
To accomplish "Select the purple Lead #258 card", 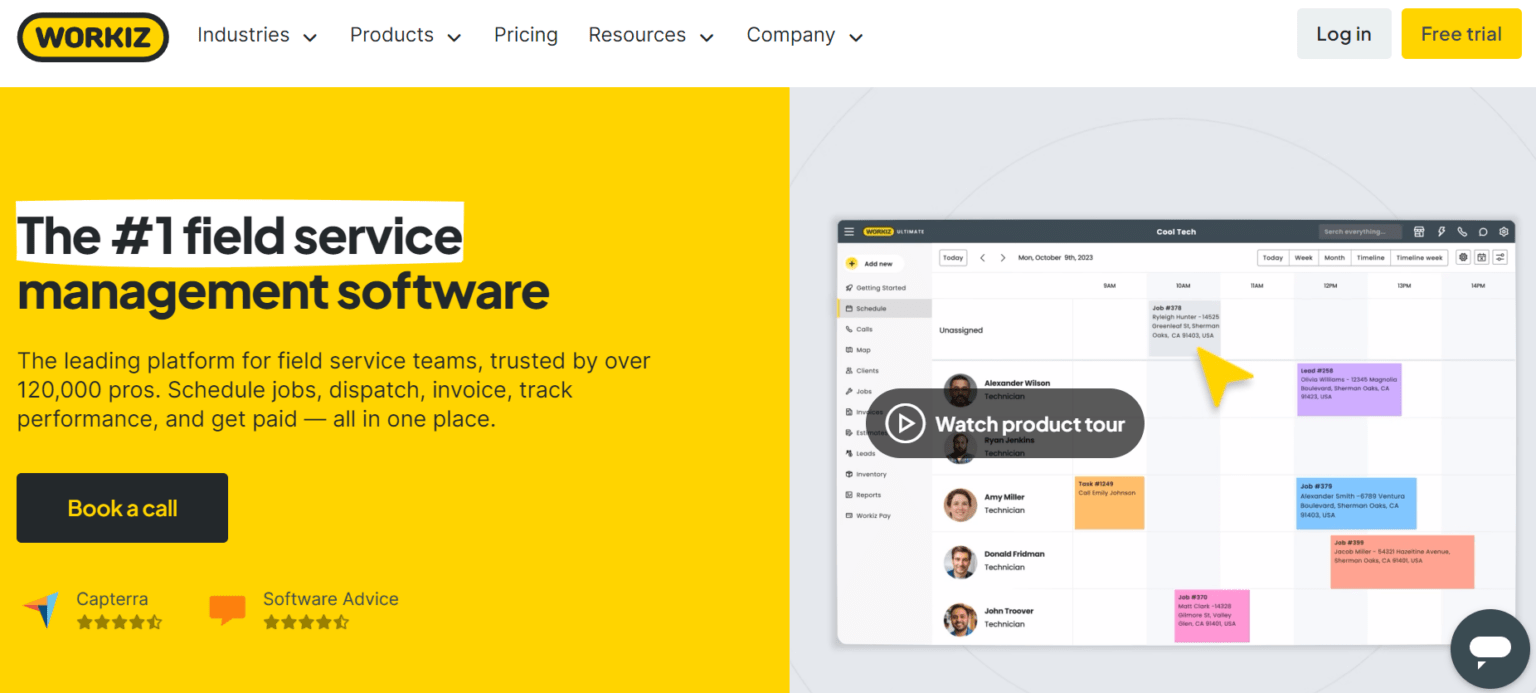I will tap(1348, 389).
